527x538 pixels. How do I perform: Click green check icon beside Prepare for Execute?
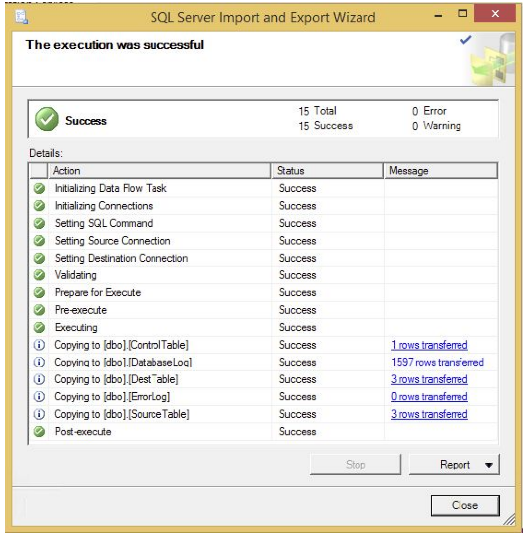39,292
